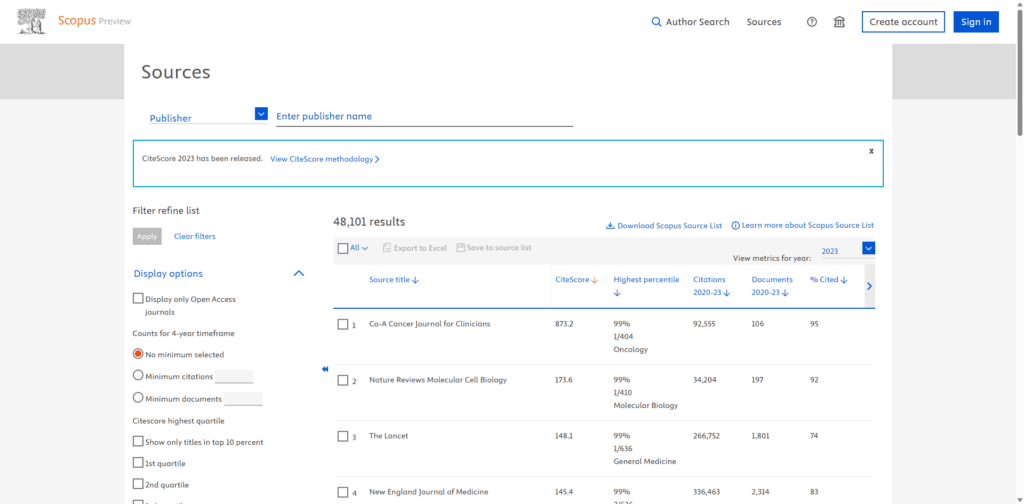The image size is (1024, 504).
Task: Close the CiteScore 2023 banner
Action: (871, 151)
